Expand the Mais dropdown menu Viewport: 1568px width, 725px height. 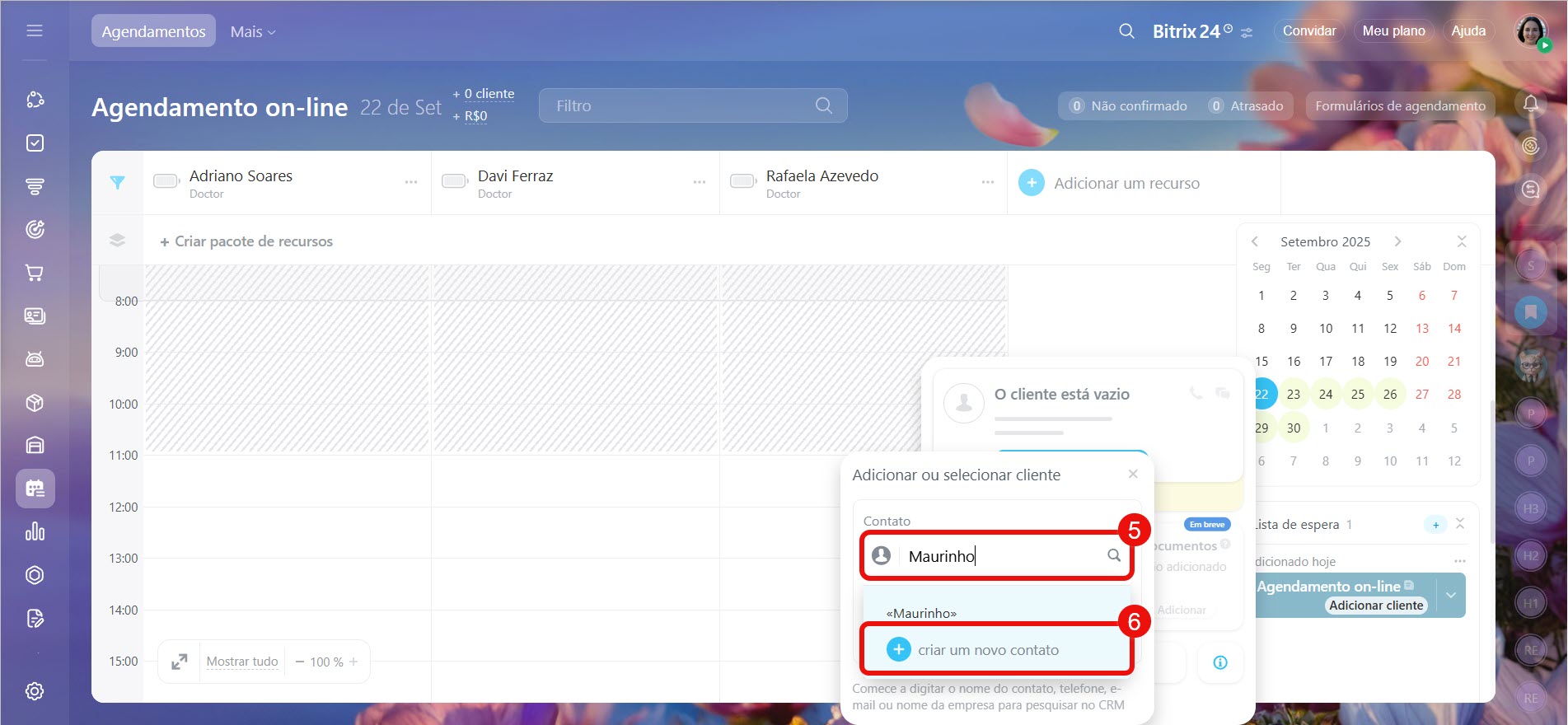(x=253, y=31)
